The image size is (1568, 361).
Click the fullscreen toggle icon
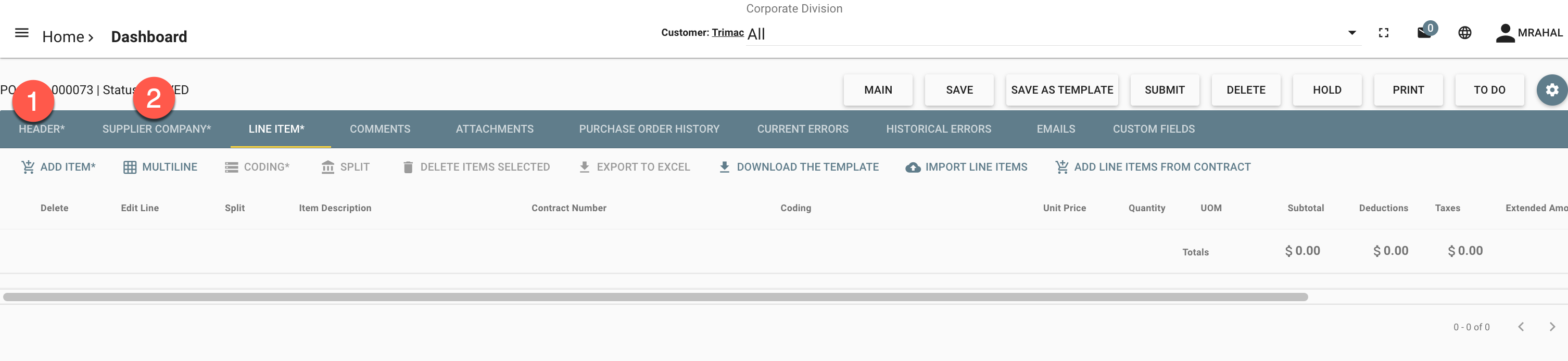pos(1384,33)
